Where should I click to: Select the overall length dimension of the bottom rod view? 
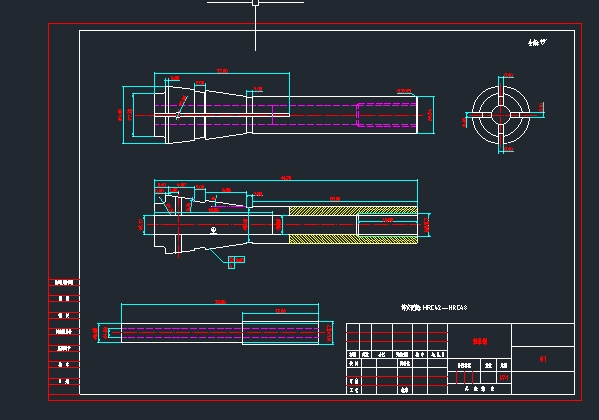(220, 303)
